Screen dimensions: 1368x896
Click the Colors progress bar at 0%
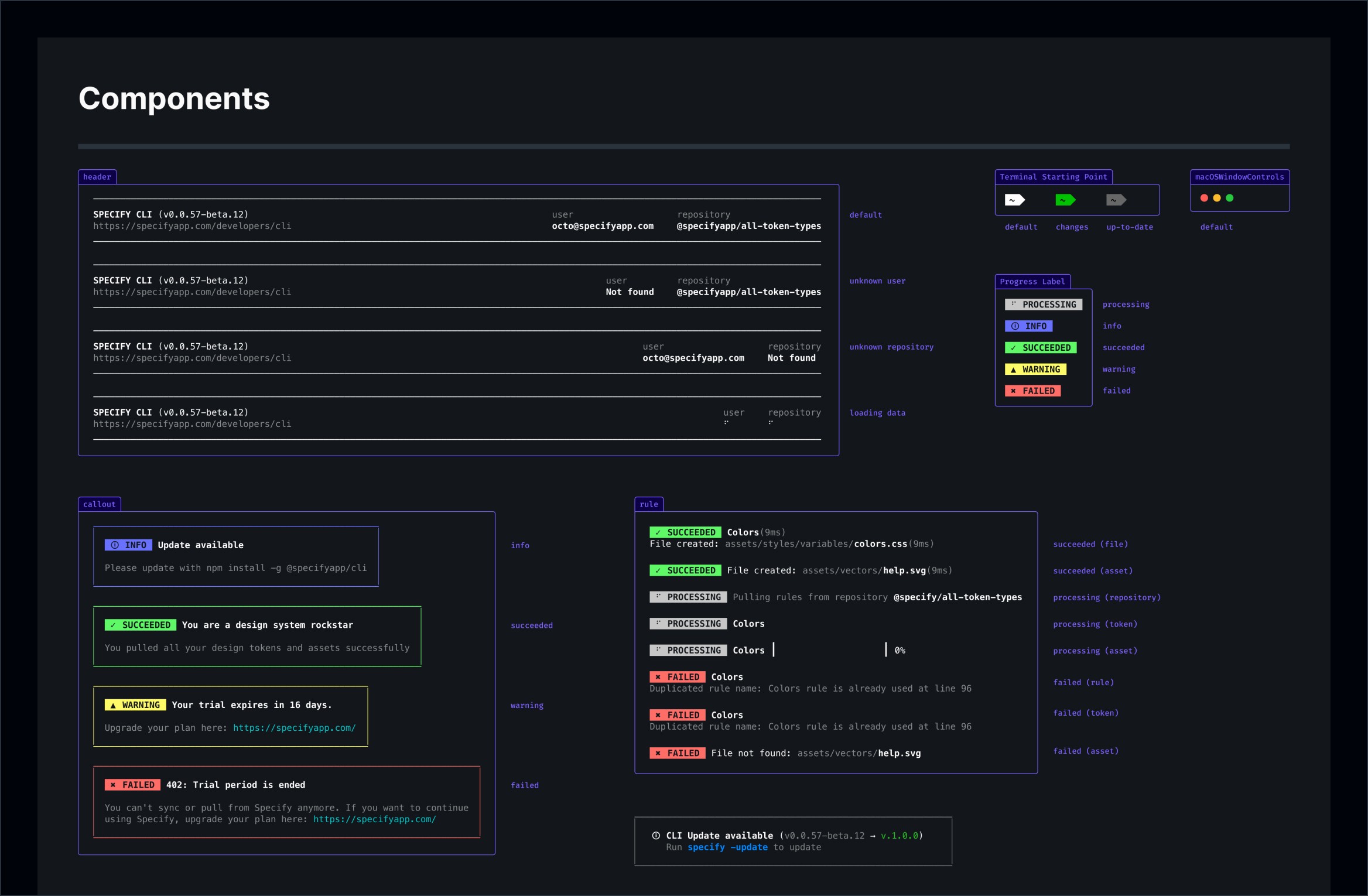coord(829,650)
